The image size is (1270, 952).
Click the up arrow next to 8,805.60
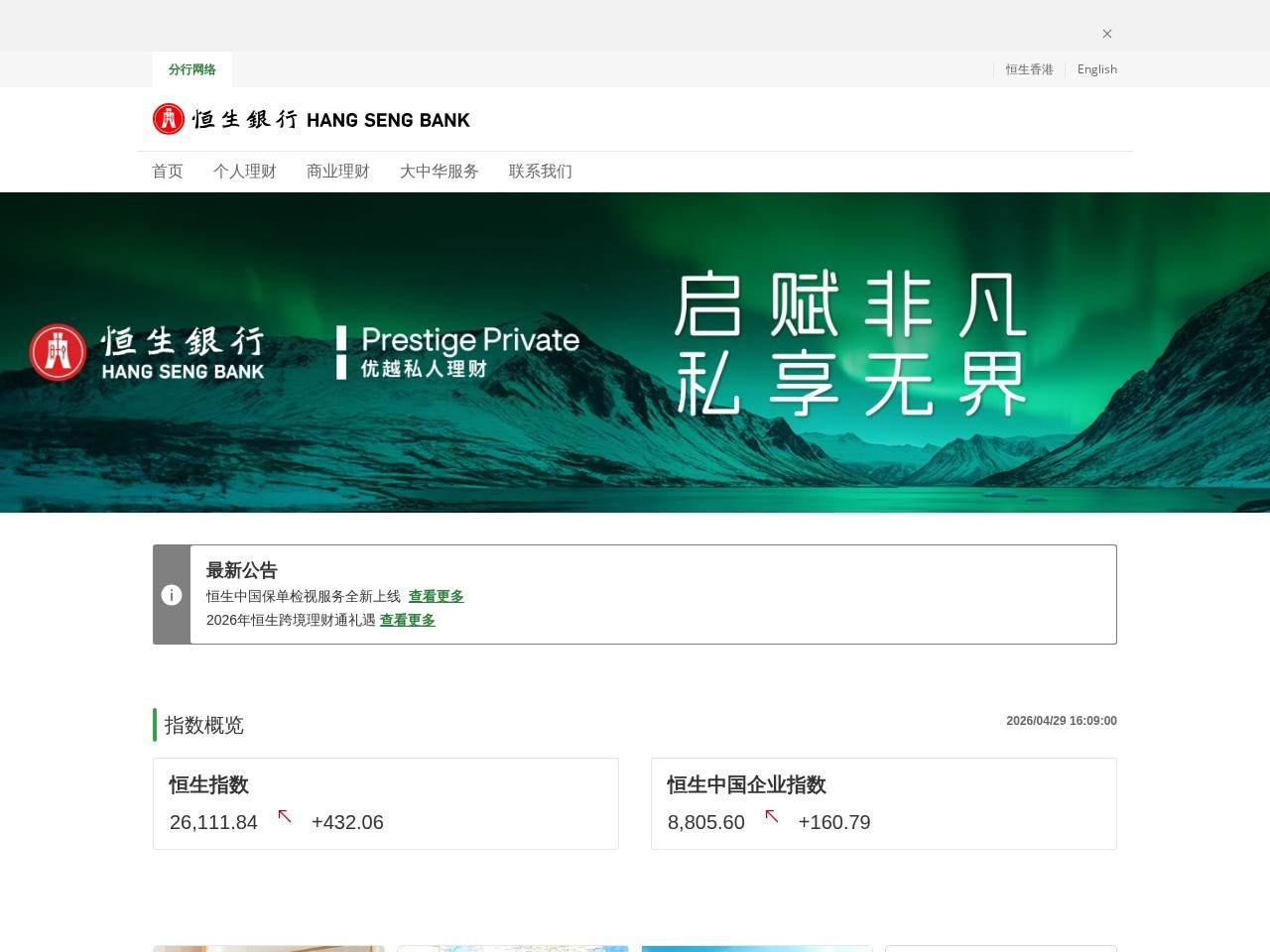point(772,816)
